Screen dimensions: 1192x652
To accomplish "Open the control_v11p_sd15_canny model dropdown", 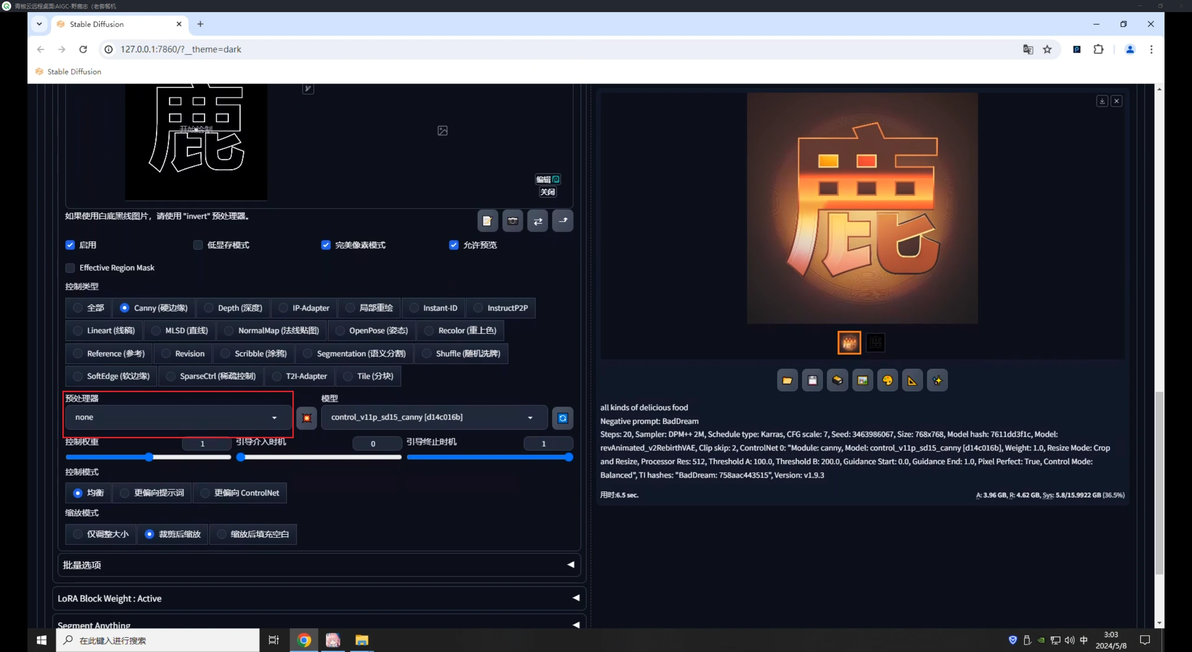I will [433, 417].
